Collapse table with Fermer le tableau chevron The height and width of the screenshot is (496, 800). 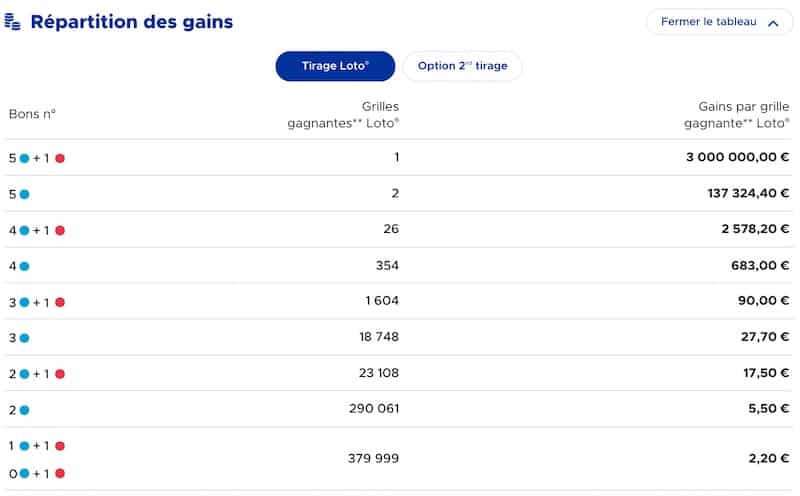click(x=772, y=23)
